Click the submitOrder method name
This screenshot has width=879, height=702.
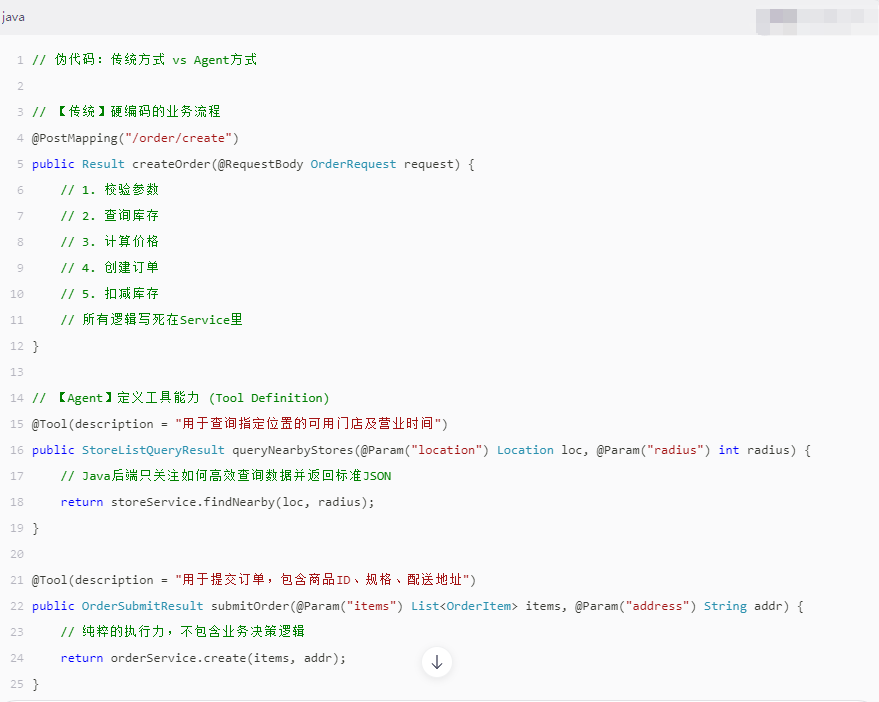250,606
